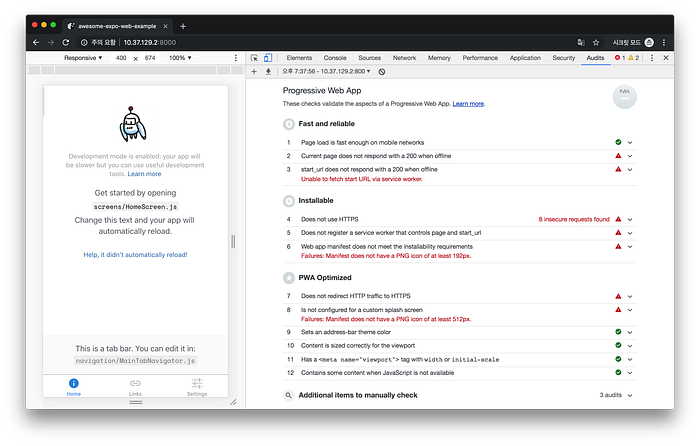The width and height of the screenshot is (700, 446).
Task: Download the audit report
Action: (268, 71)
